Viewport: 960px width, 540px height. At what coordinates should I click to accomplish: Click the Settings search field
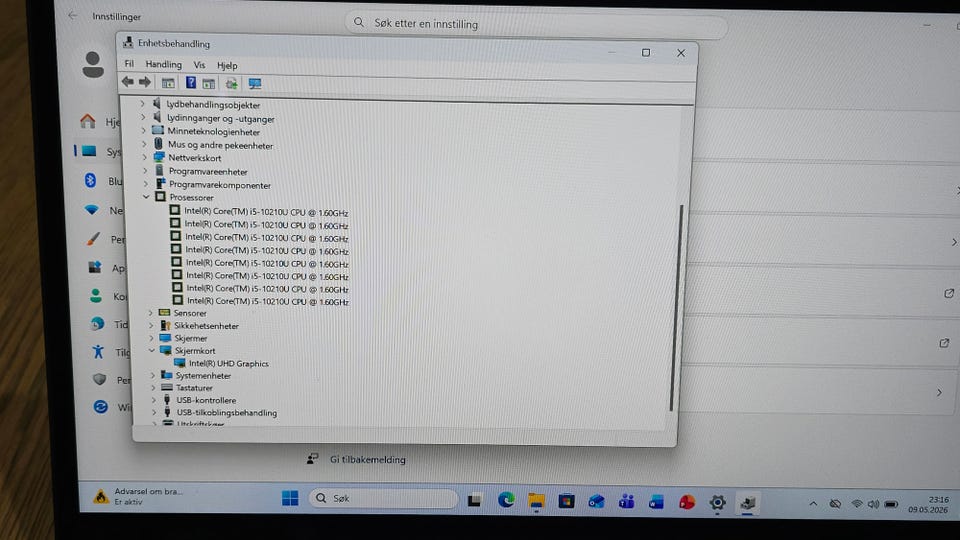pyautogui.click(x=536, y=24)
